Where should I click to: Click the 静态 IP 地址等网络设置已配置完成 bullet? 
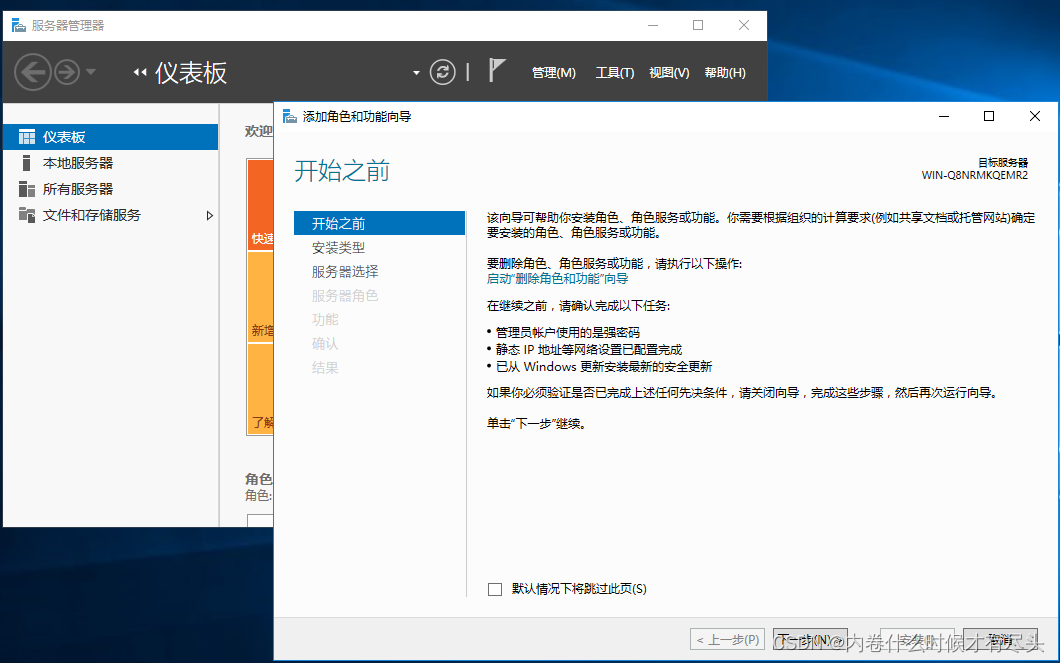coord(589,349)
